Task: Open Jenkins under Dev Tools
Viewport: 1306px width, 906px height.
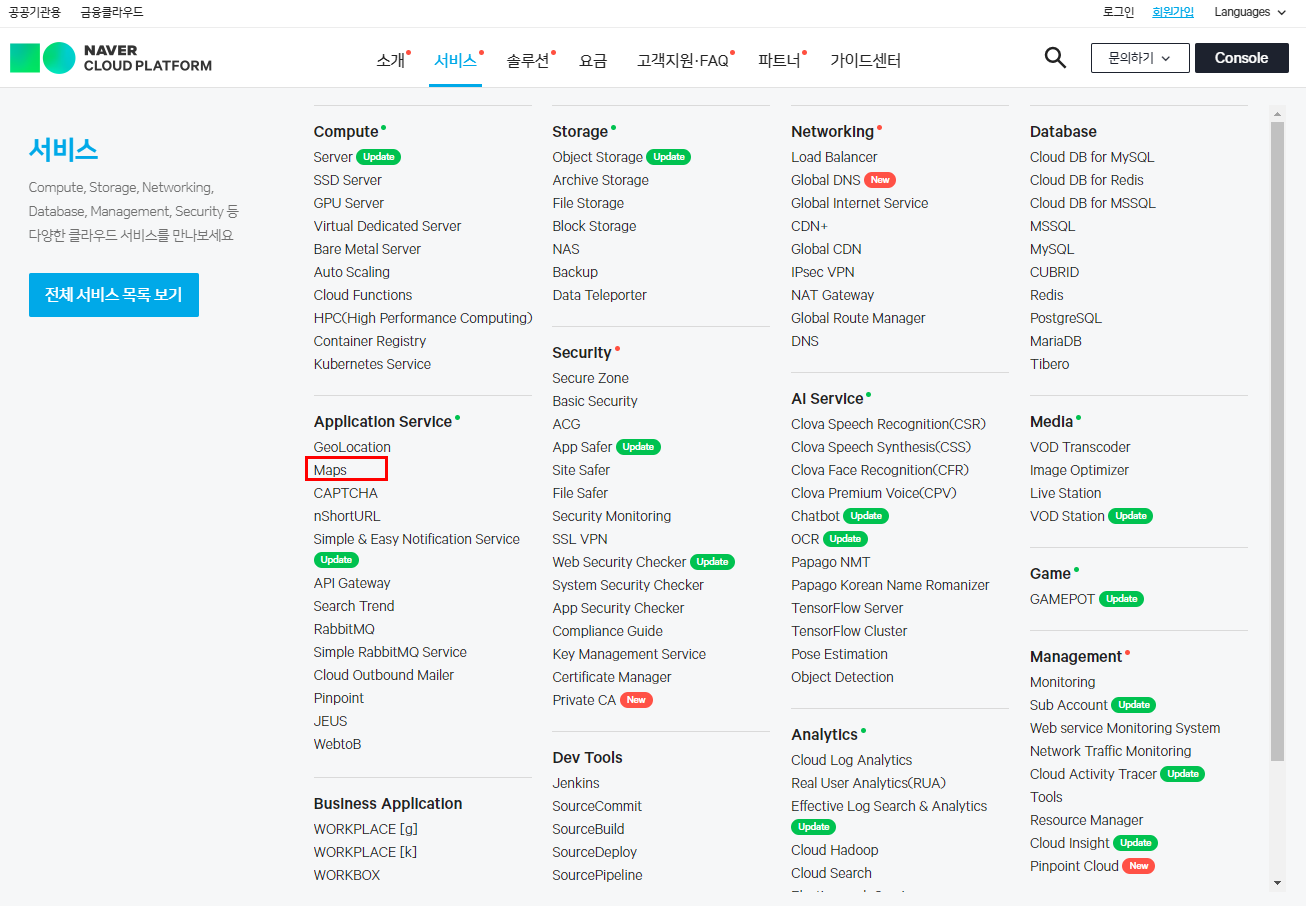Action: (576, 783)
